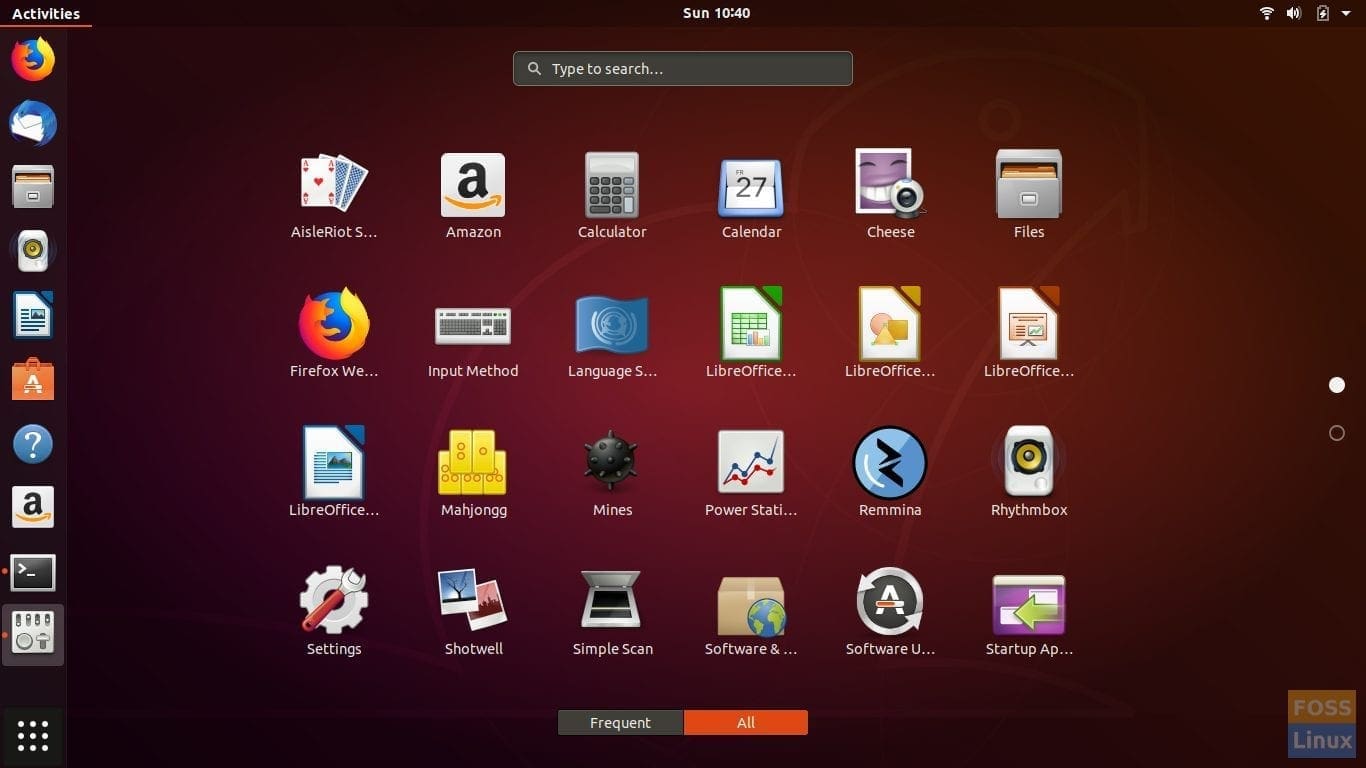This screenshot has height=768, width=1366.
Task: Open Amazon icon in the dock
Action: [33, 508]
